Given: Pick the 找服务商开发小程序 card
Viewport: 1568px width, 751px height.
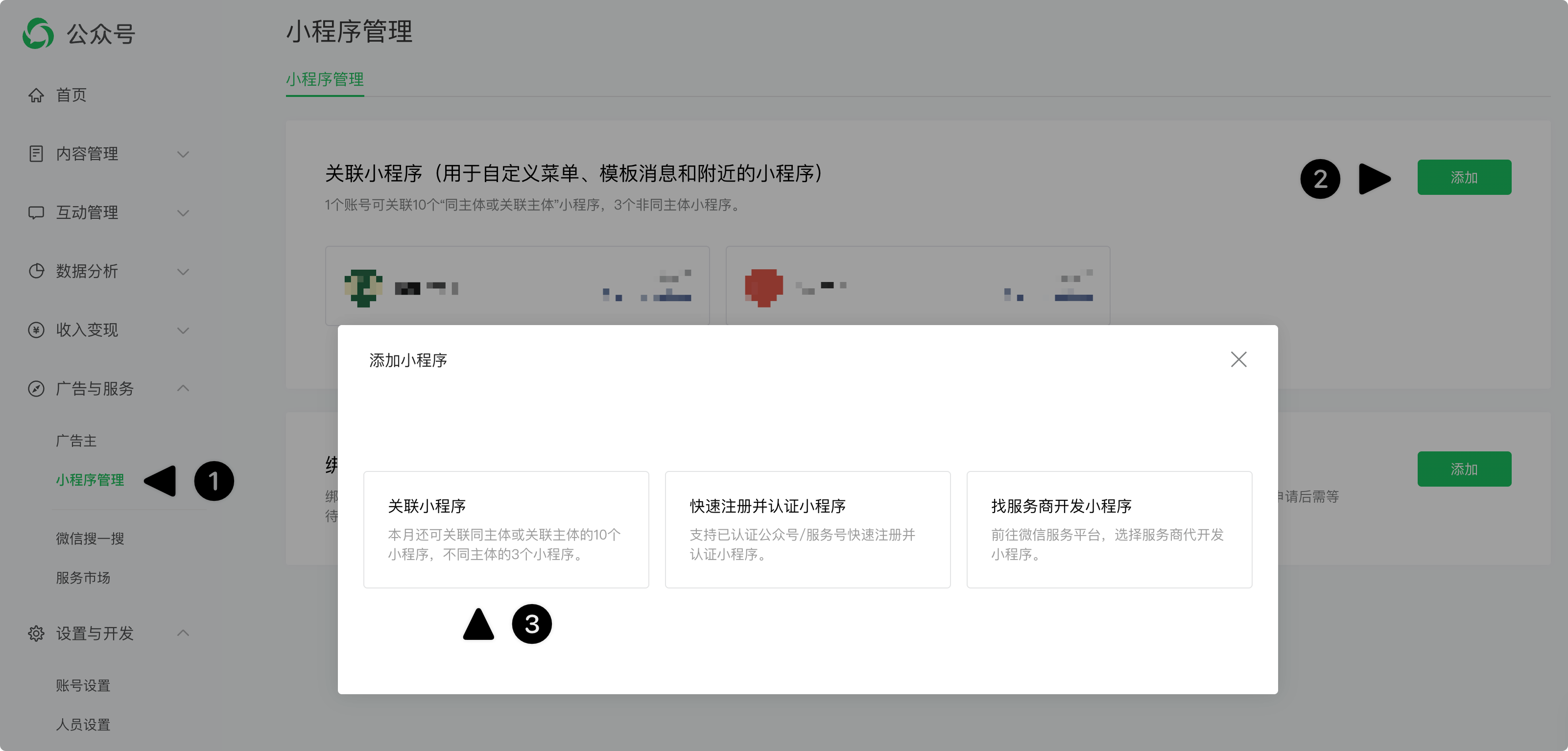Looking at the screenshot, I should tap(1109, 529).
